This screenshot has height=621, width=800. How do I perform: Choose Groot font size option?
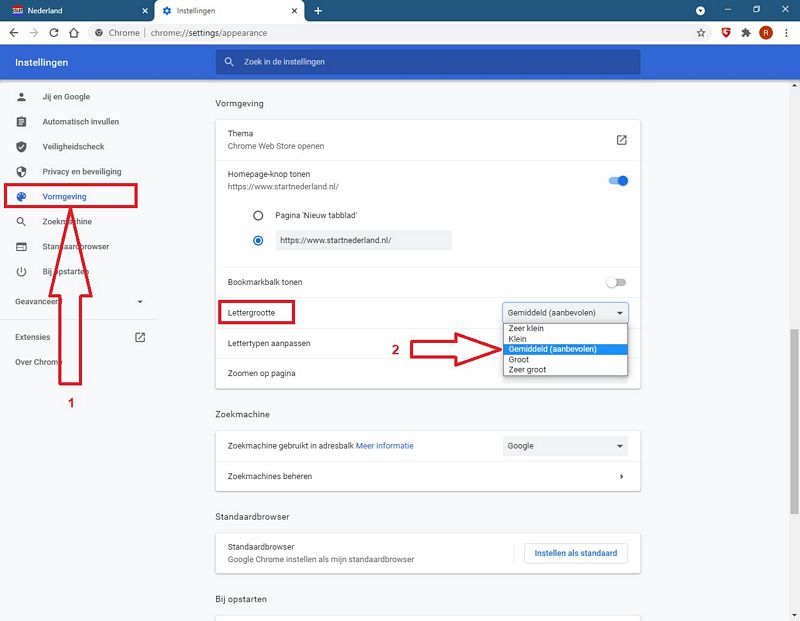tap(565, 359)
